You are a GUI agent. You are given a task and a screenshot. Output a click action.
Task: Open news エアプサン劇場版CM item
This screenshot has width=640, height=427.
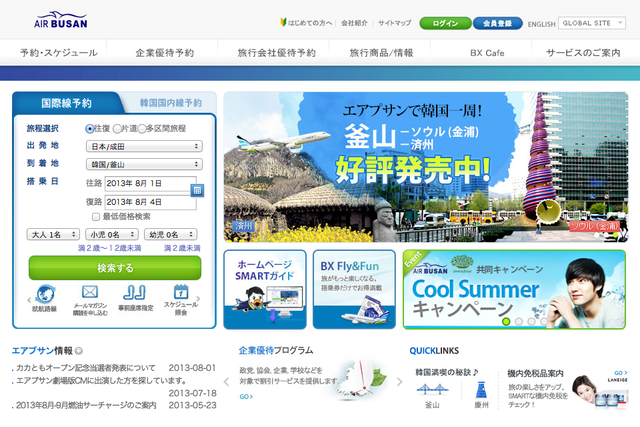tap(101, 380)
